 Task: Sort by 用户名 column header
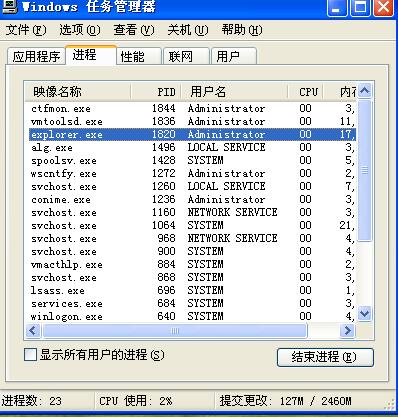(x=234, y=91)
